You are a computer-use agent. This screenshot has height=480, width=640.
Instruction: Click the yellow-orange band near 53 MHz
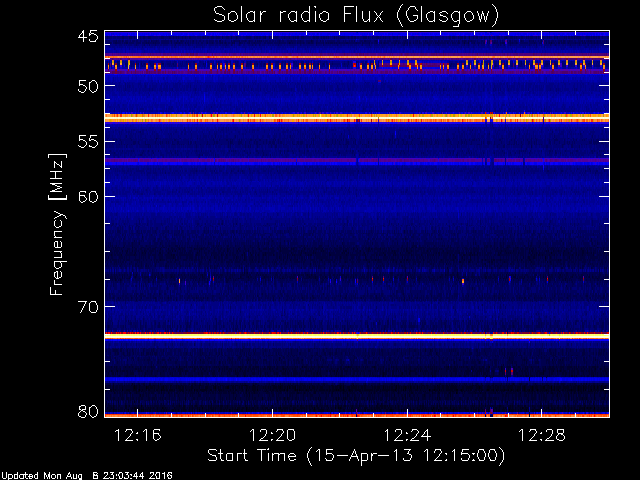357,118
